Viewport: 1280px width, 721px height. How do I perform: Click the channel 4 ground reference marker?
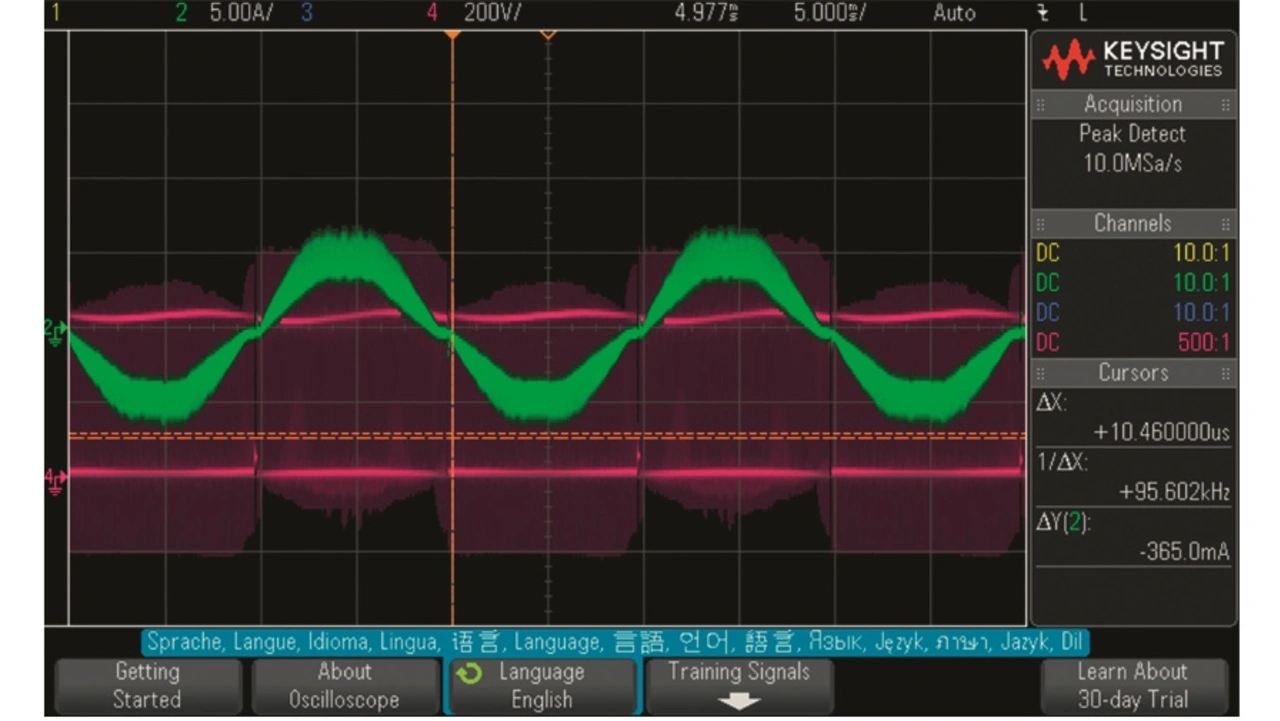pyautogui.click(x=54, y=476)
